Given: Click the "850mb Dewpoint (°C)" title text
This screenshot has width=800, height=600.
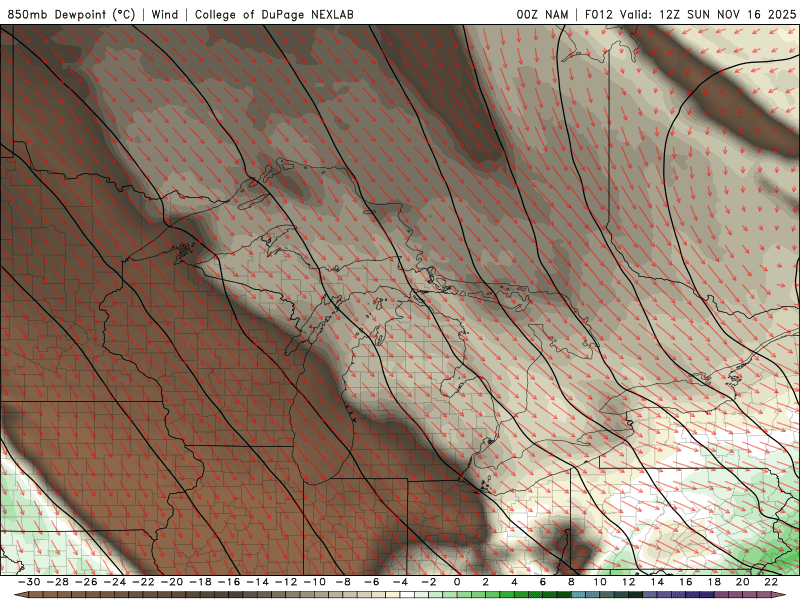Looking at the screenshot, I should (x=71, y=14).
